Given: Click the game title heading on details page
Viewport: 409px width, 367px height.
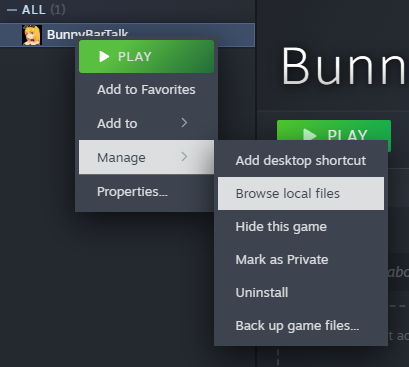Looking at the screenshot, I should pyautogui.click(x=345, y=66).
